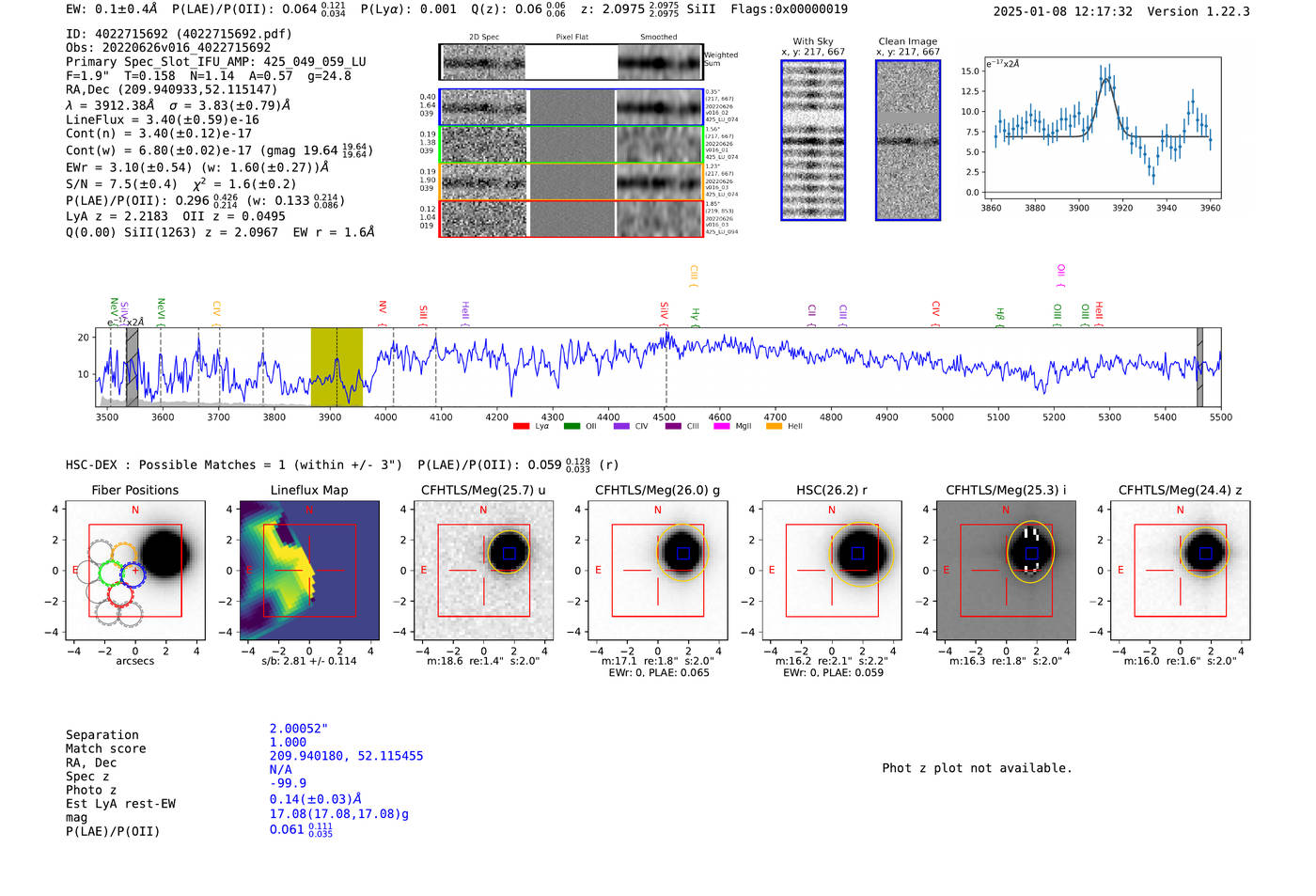1316x896 pixels.
Task: Select the blue-bordered fiber row 425_LU_074 v016_02
Action: [571, 107]
